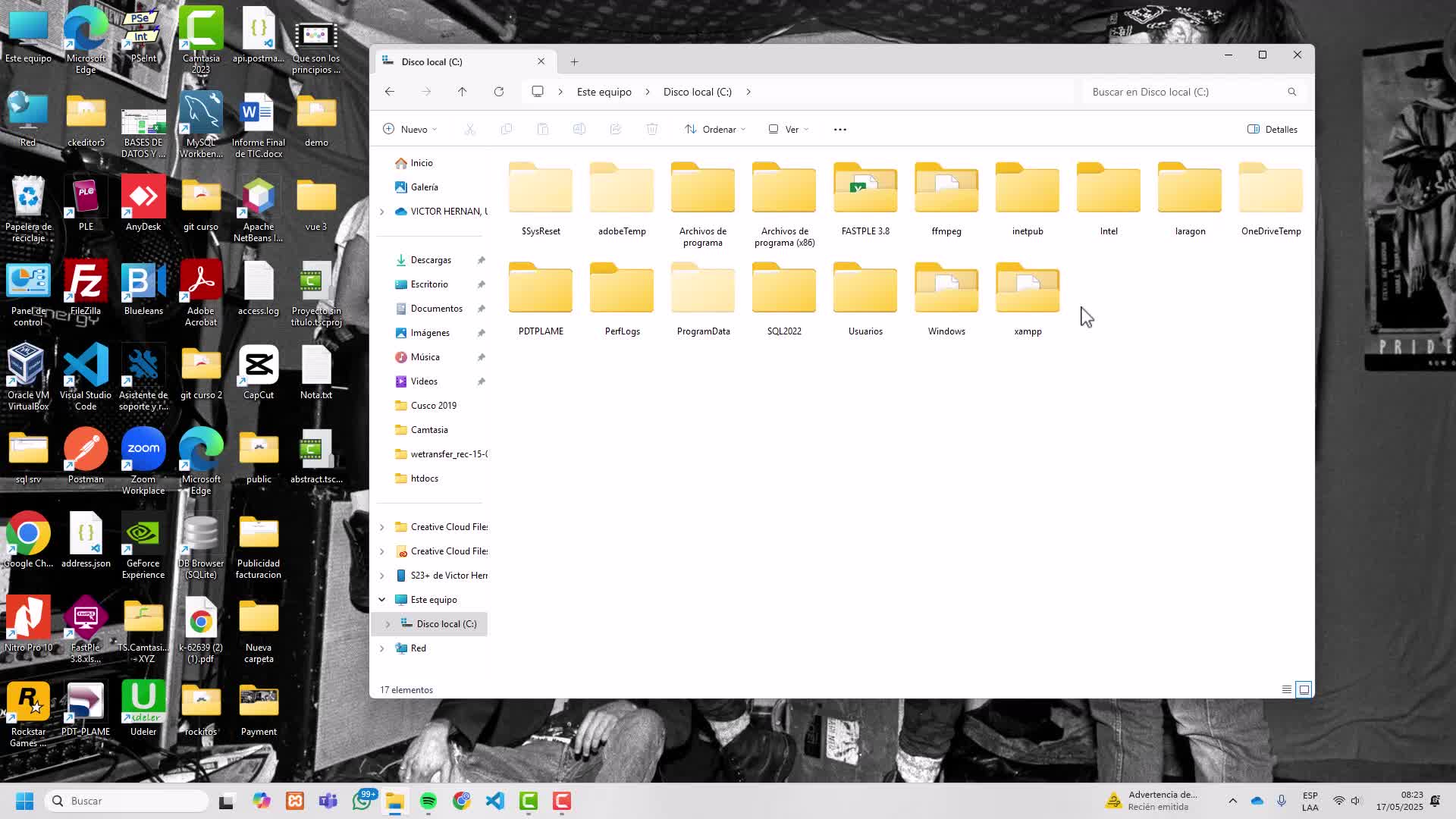Switch to details list view icon
Screen dimensions: 1456x819
click(1286, 689)
